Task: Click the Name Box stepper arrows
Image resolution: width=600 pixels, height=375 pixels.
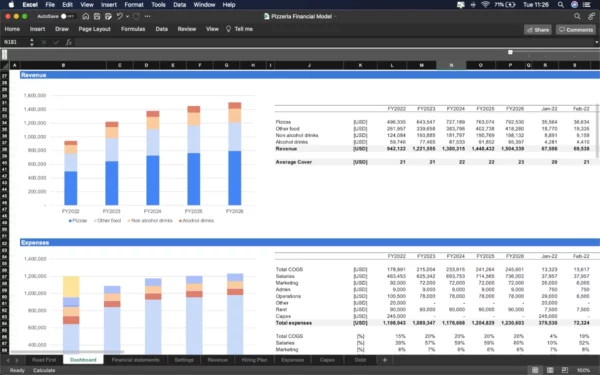Action: [x=32, y=42]
